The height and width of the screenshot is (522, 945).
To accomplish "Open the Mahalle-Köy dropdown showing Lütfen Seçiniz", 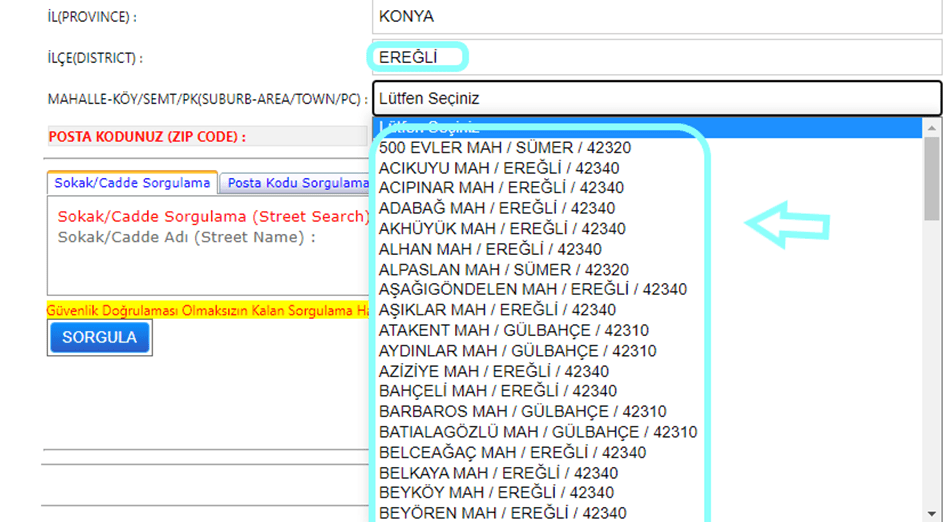I will (x=656, y=99).
